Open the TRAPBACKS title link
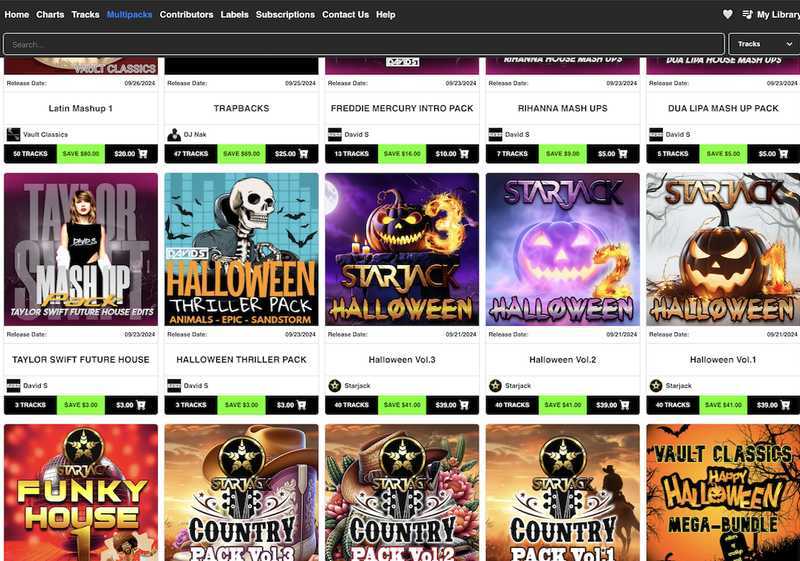Screen dimensions: 800x561 pyautogui.click(x=241, y=108)
